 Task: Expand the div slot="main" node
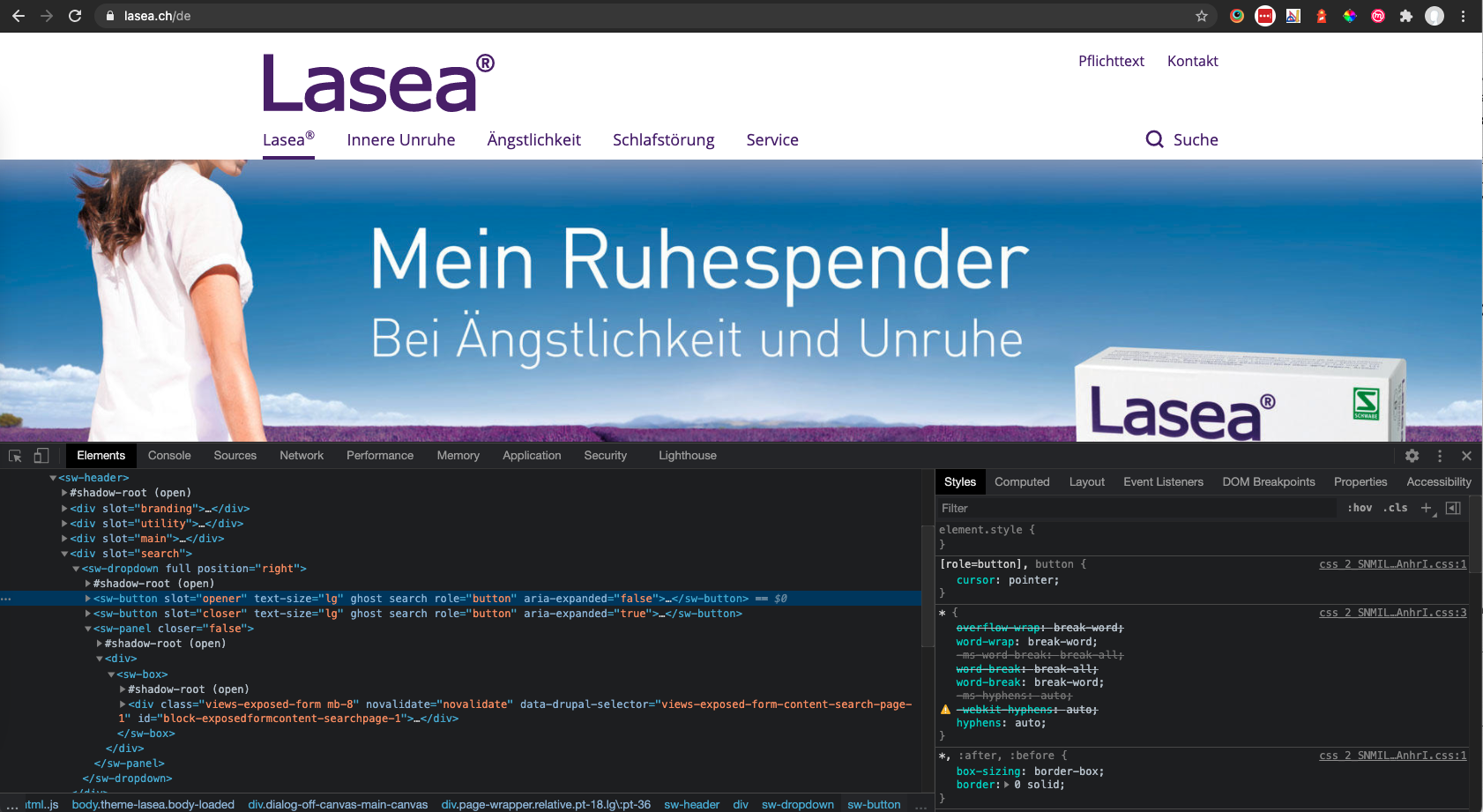pos(64,539)
